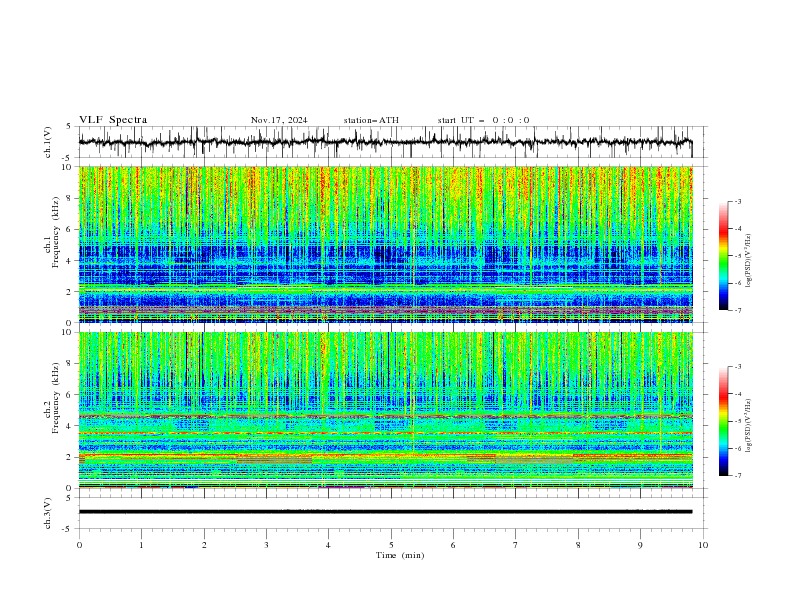792x612 pixels.
Task: Click the log(PSD) label beside ch.1 color bar
Action: tap(749, 261)
